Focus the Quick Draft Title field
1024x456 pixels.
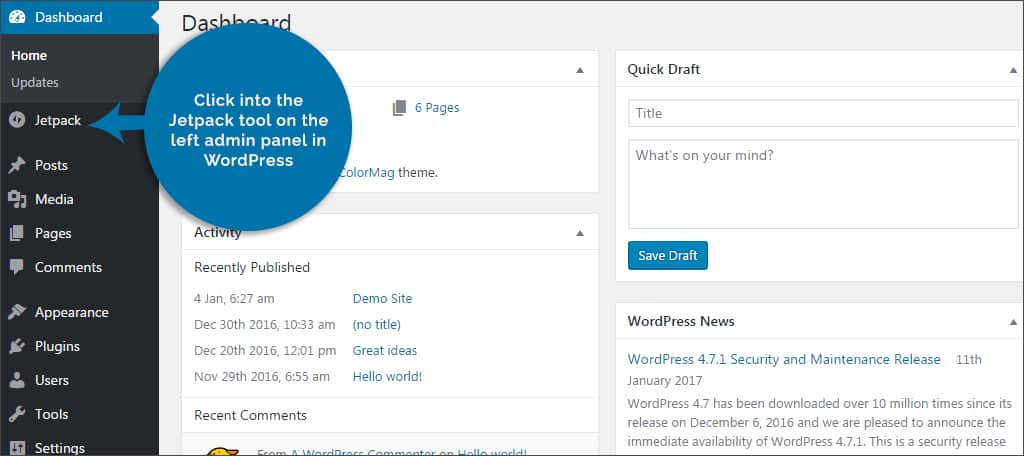click(x=823, y=113)
